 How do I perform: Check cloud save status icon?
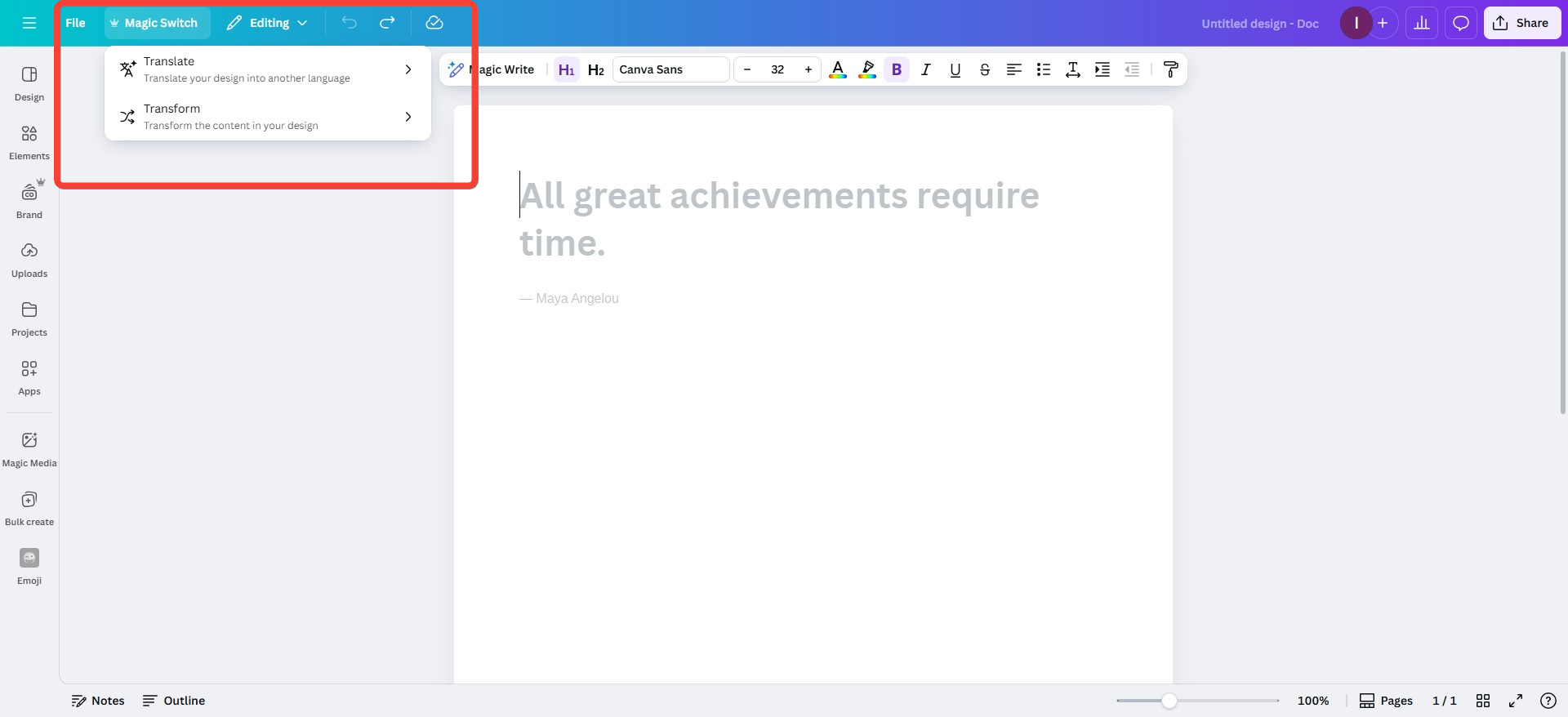(434, 23)
